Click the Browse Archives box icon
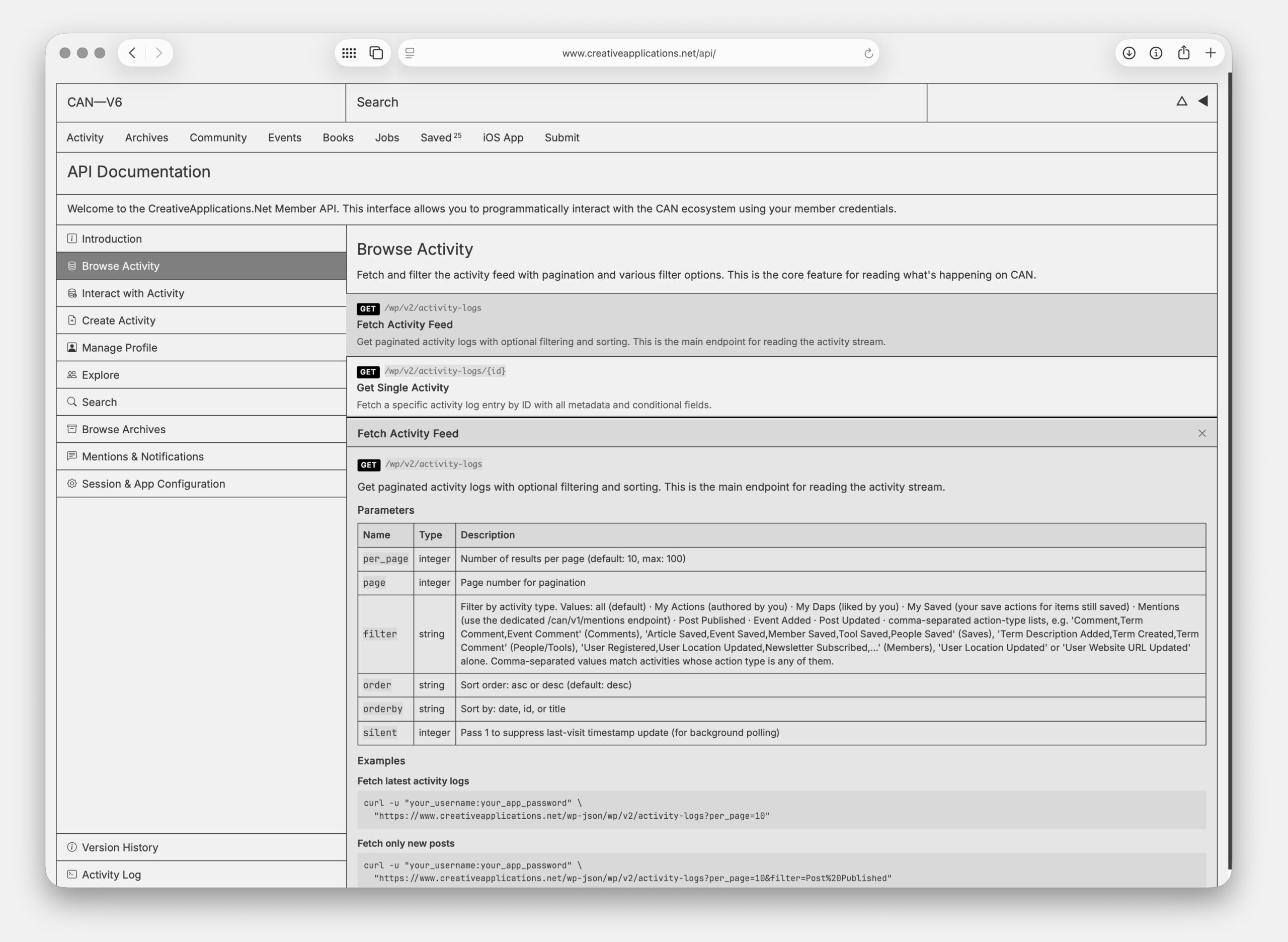Screen dimensions: 1288x942 tap(72, 429)
